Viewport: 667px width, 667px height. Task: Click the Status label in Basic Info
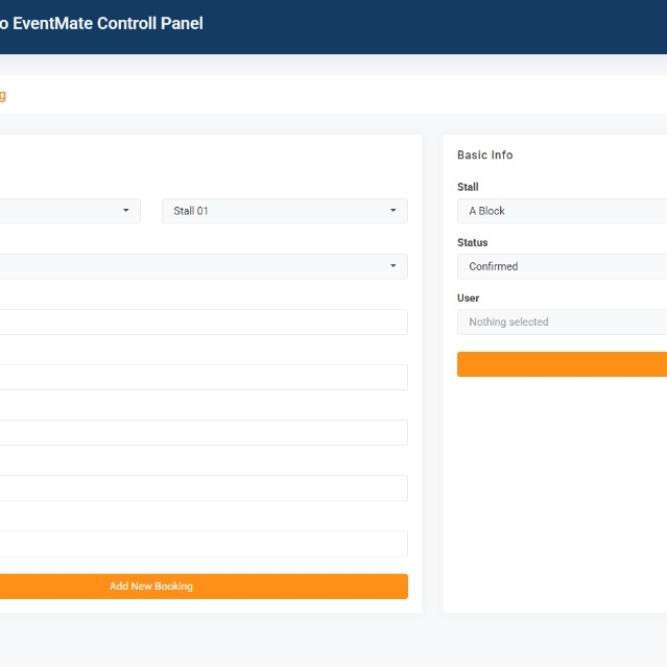coord(472,243)
